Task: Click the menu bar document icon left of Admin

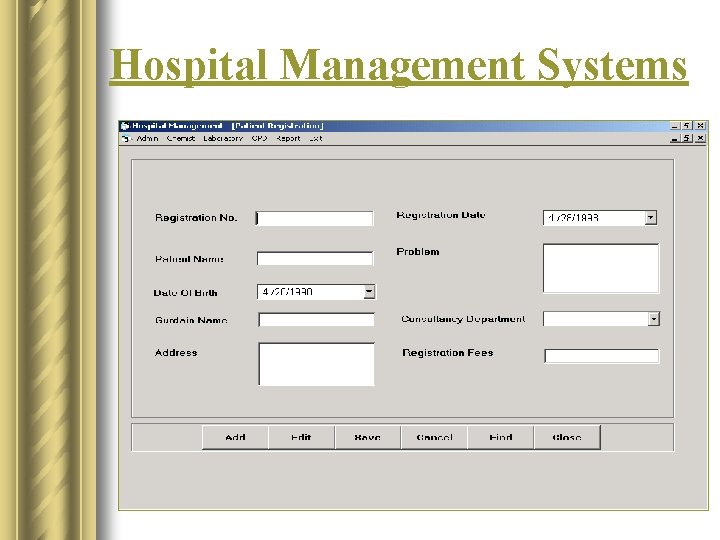Action: pos(126,138)
